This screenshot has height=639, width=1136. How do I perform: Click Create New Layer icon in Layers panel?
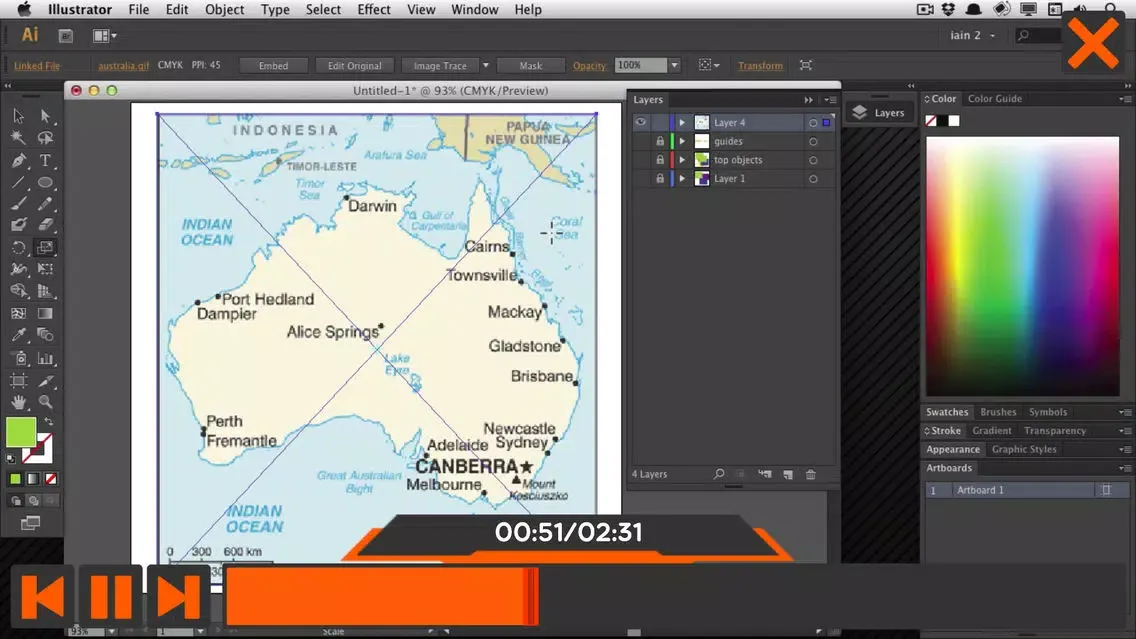pyautogui.click(x=788, y=475)
